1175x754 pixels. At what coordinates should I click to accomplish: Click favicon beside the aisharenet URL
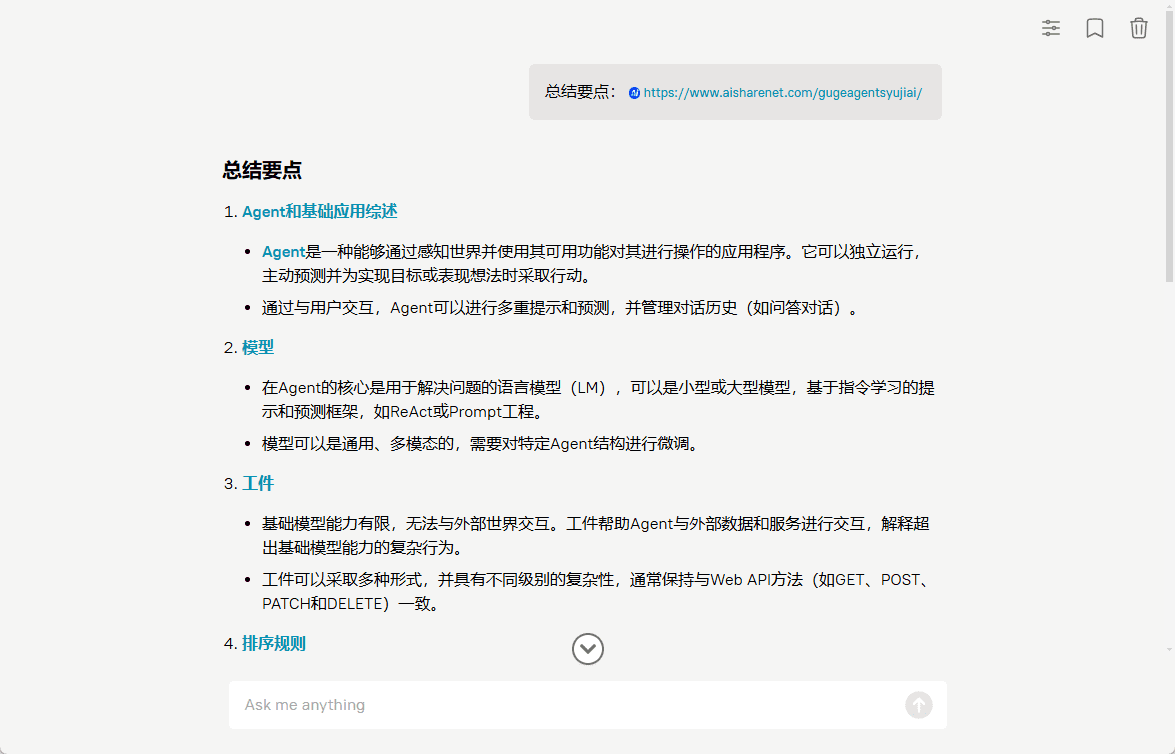634,93
